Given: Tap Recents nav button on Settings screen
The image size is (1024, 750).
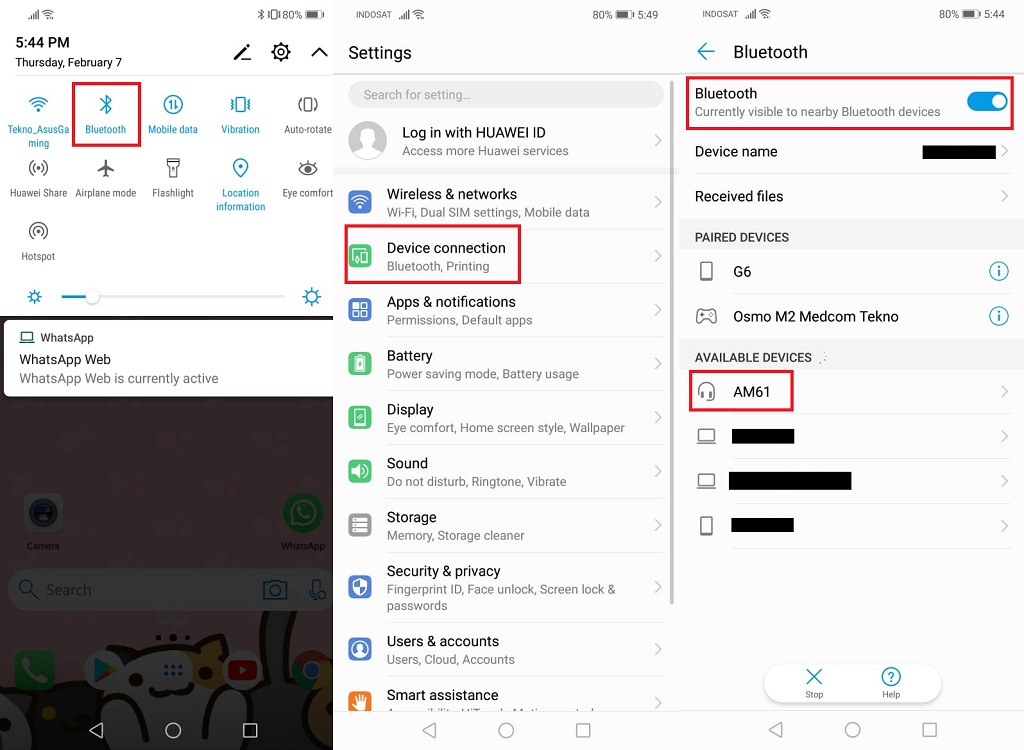Looking at the screenshot, I should coord(583,730).
